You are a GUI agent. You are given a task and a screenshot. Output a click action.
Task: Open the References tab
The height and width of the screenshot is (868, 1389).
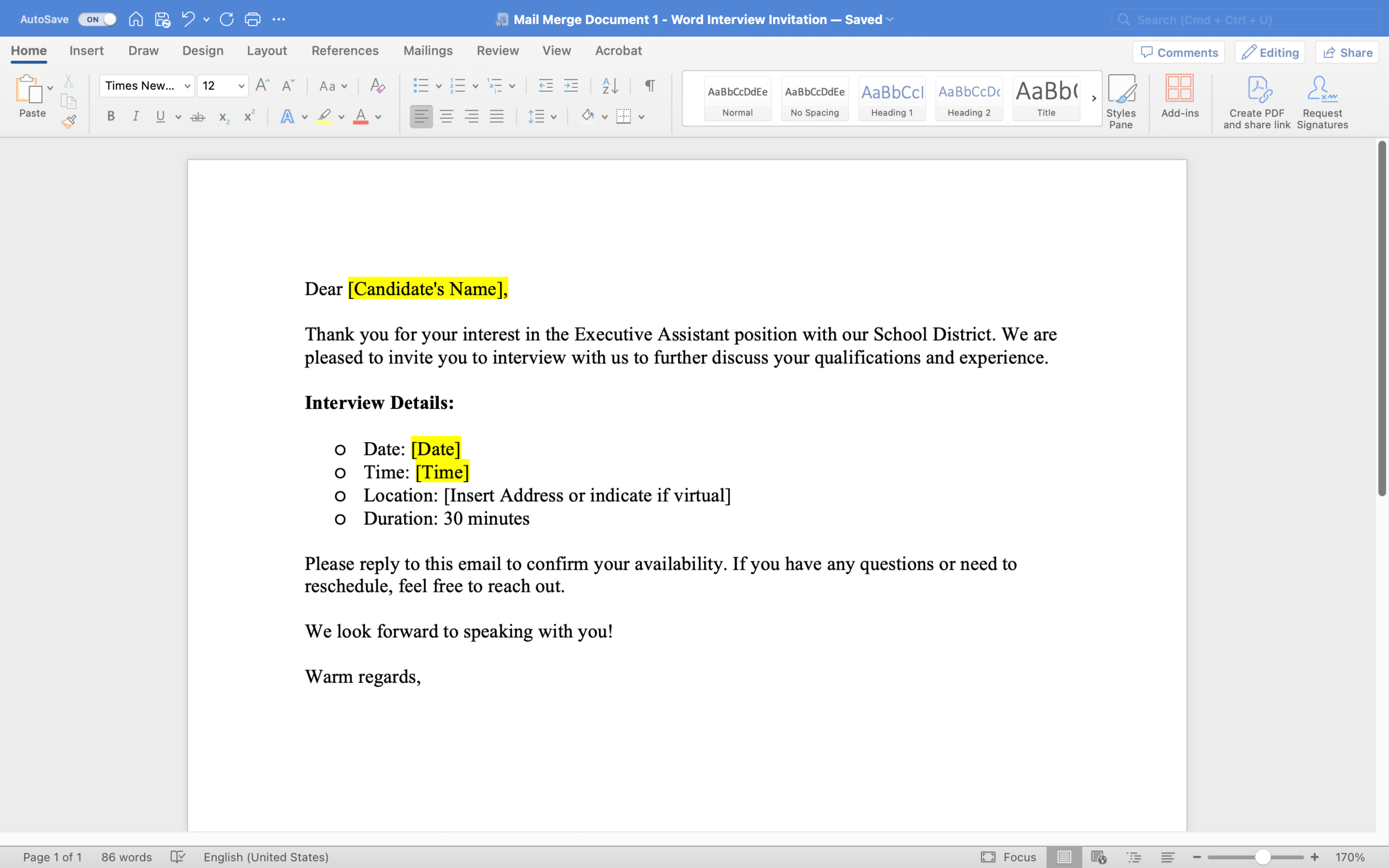(345, 50)
